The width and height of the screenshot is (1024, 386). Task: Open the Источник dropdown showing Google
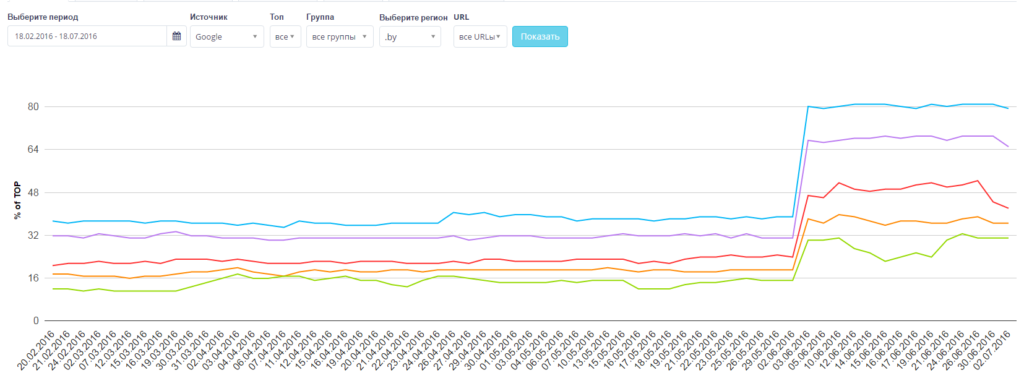tap(227, 37)
